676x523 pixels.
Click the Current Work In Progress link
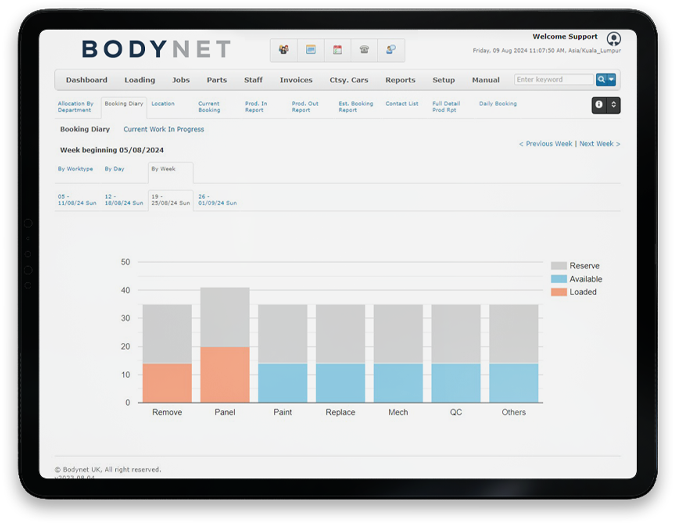tap(164, 129)
